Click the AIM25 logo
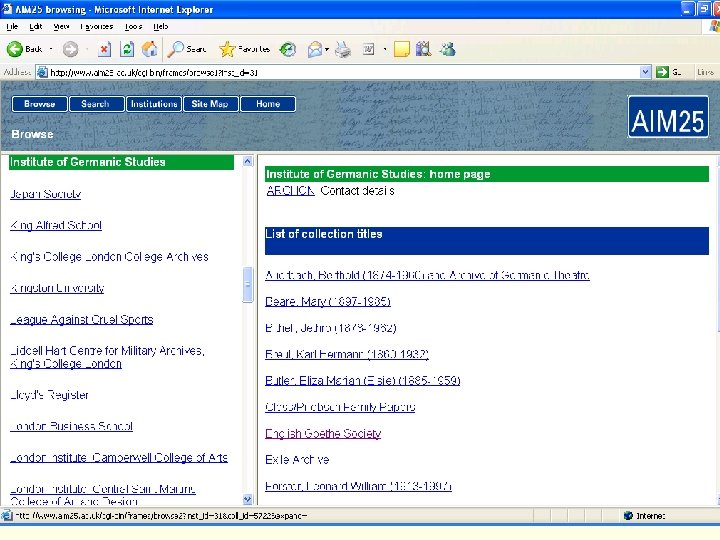720x540 pixels. pyautogui.click(x=668, y=117)
